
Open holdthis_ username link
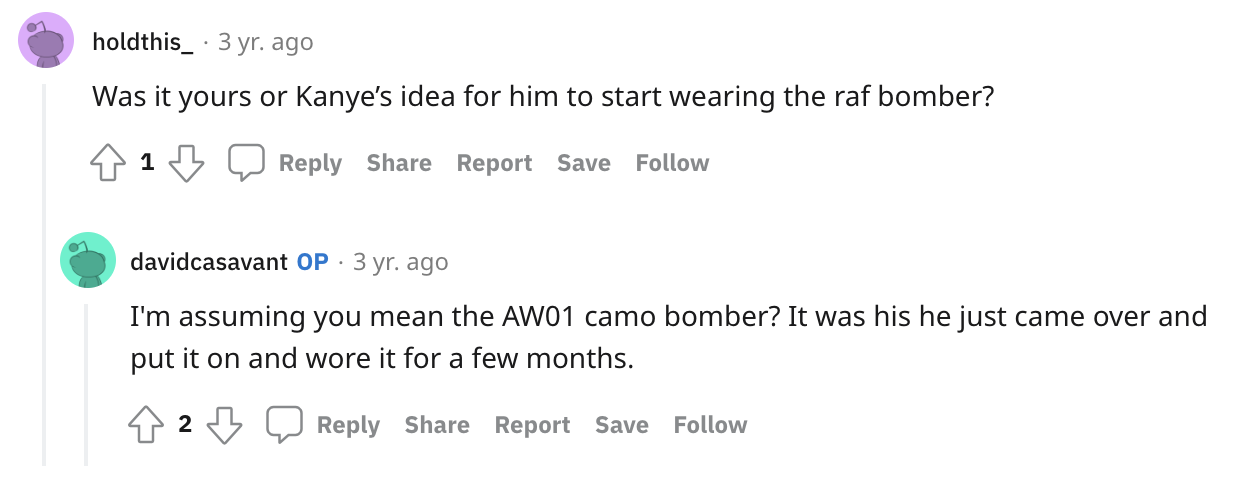coord(142,42)
